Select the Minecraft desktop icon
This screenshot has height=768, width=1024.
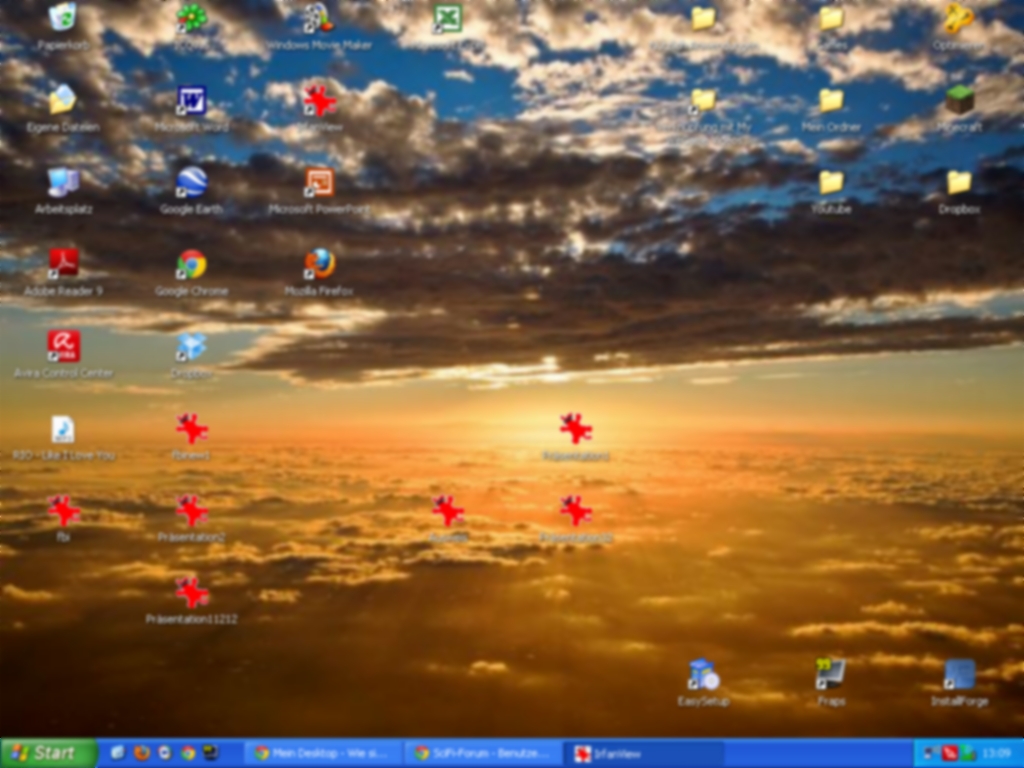pos(959,101)
